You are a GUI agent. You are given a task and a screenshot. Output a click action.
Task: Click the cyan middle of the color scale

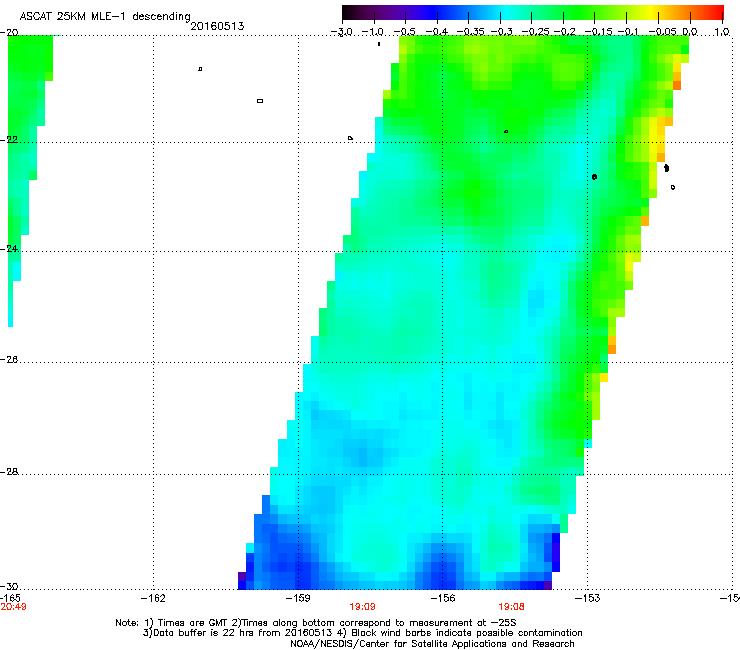(507, 12)
